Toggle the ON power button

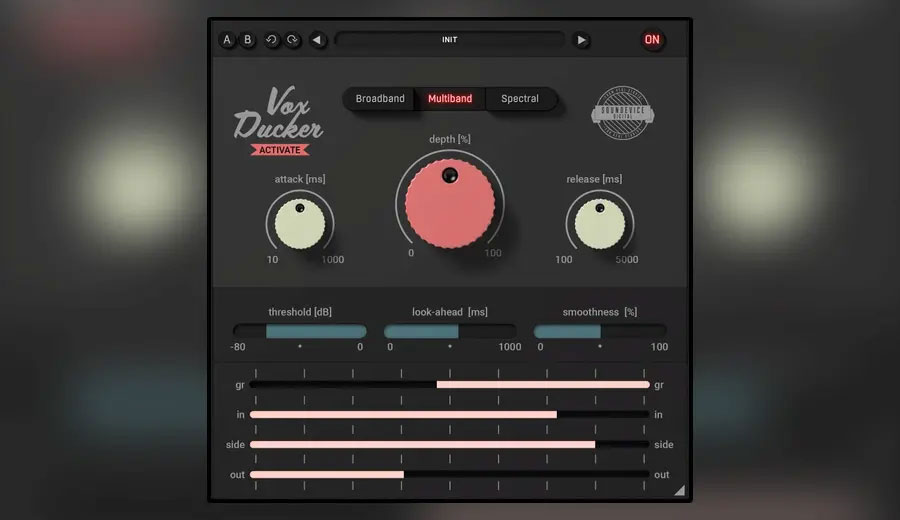(x=652, y=40)
